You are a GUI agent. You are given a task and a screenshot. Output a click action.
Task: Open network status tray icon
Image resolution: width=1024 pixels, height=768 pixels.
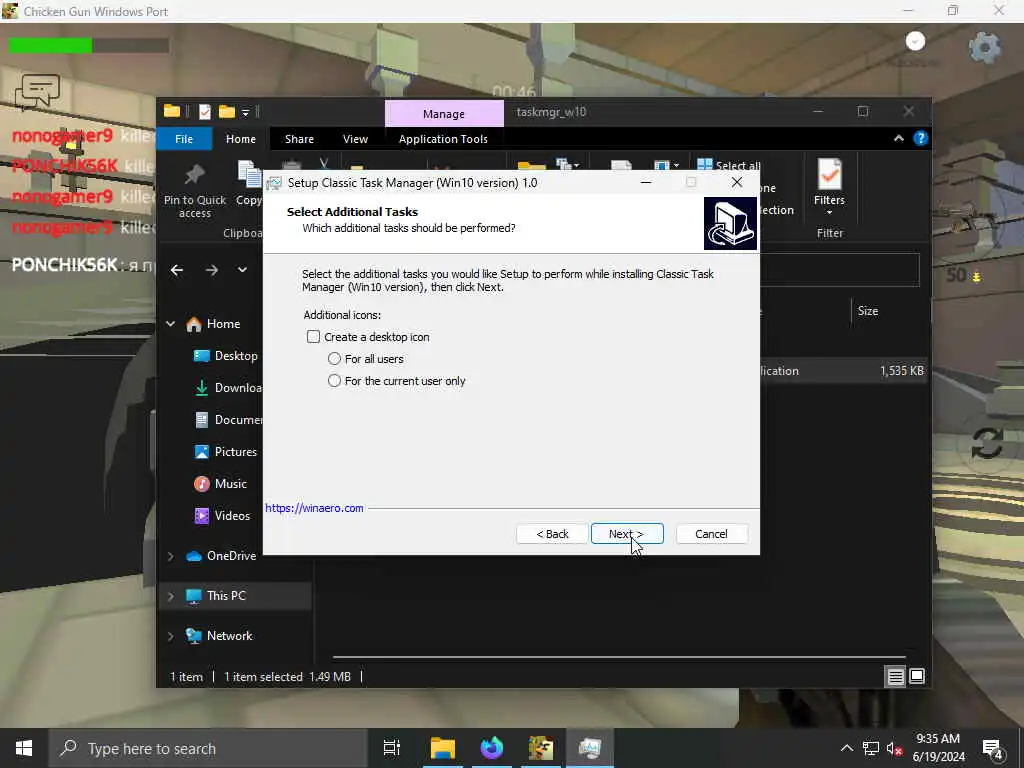871,748
